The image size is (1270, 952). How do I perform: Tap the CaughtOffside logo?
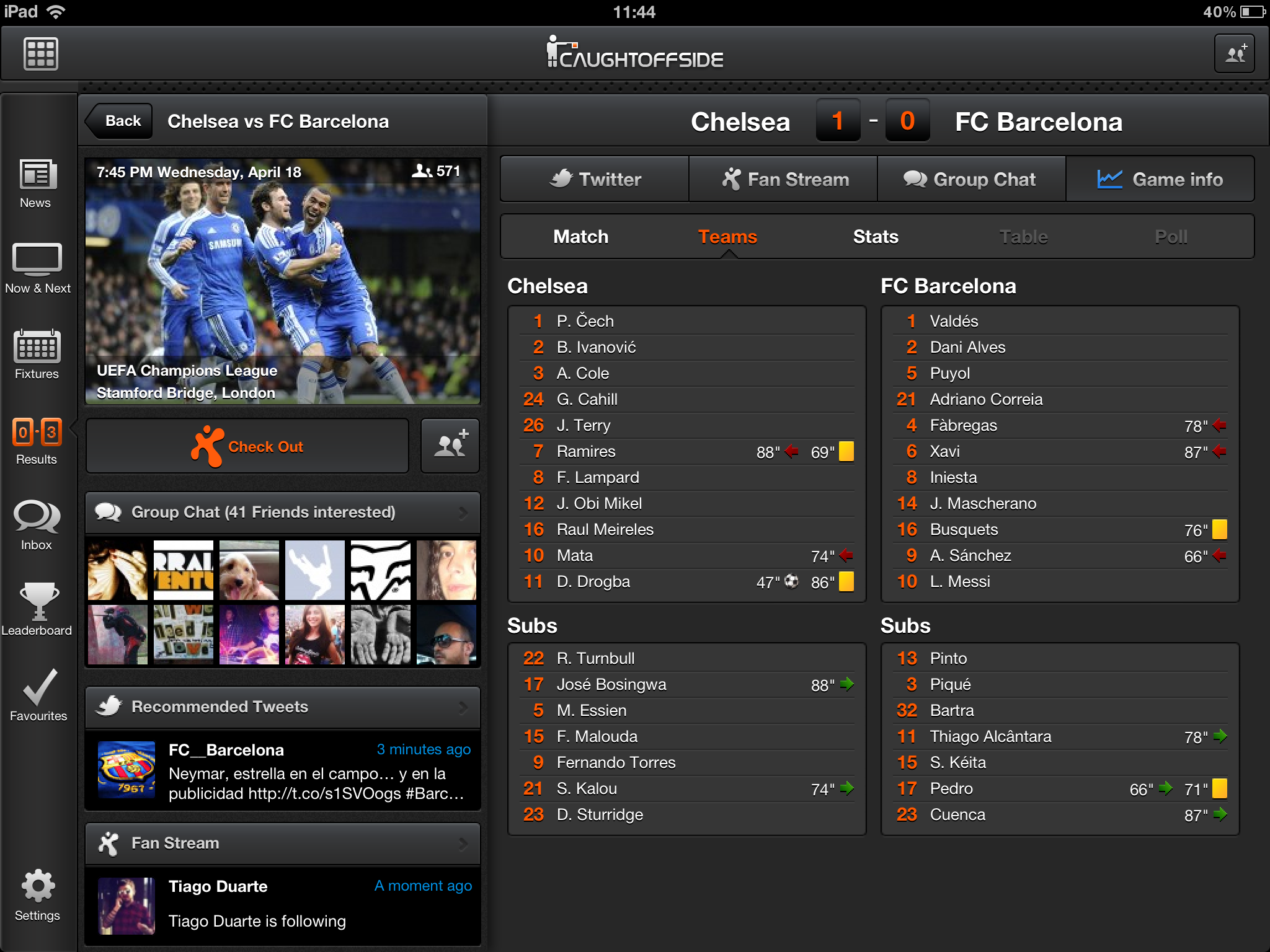click(635, 52)
